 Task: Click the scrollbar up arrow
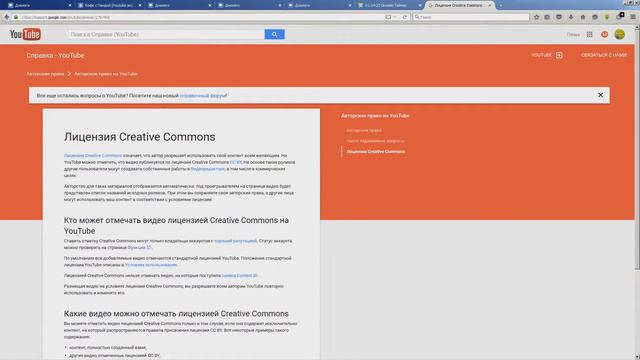tap(637, 27)
